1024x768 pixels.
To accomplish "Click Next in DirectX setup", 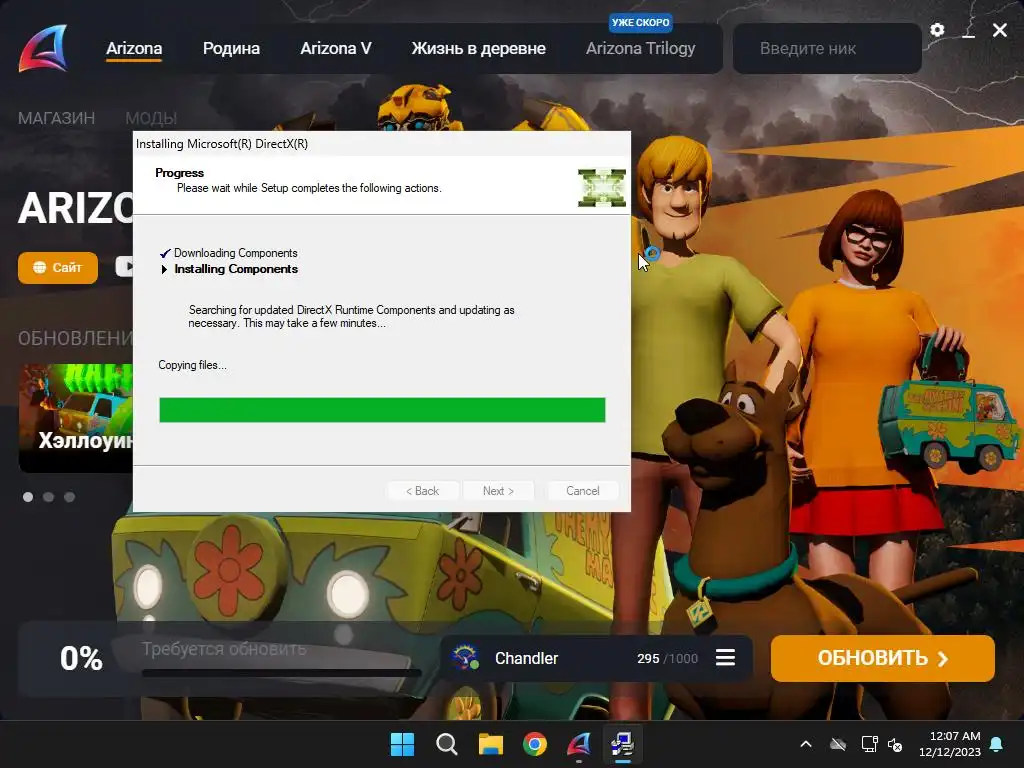I will pos(498,491).
